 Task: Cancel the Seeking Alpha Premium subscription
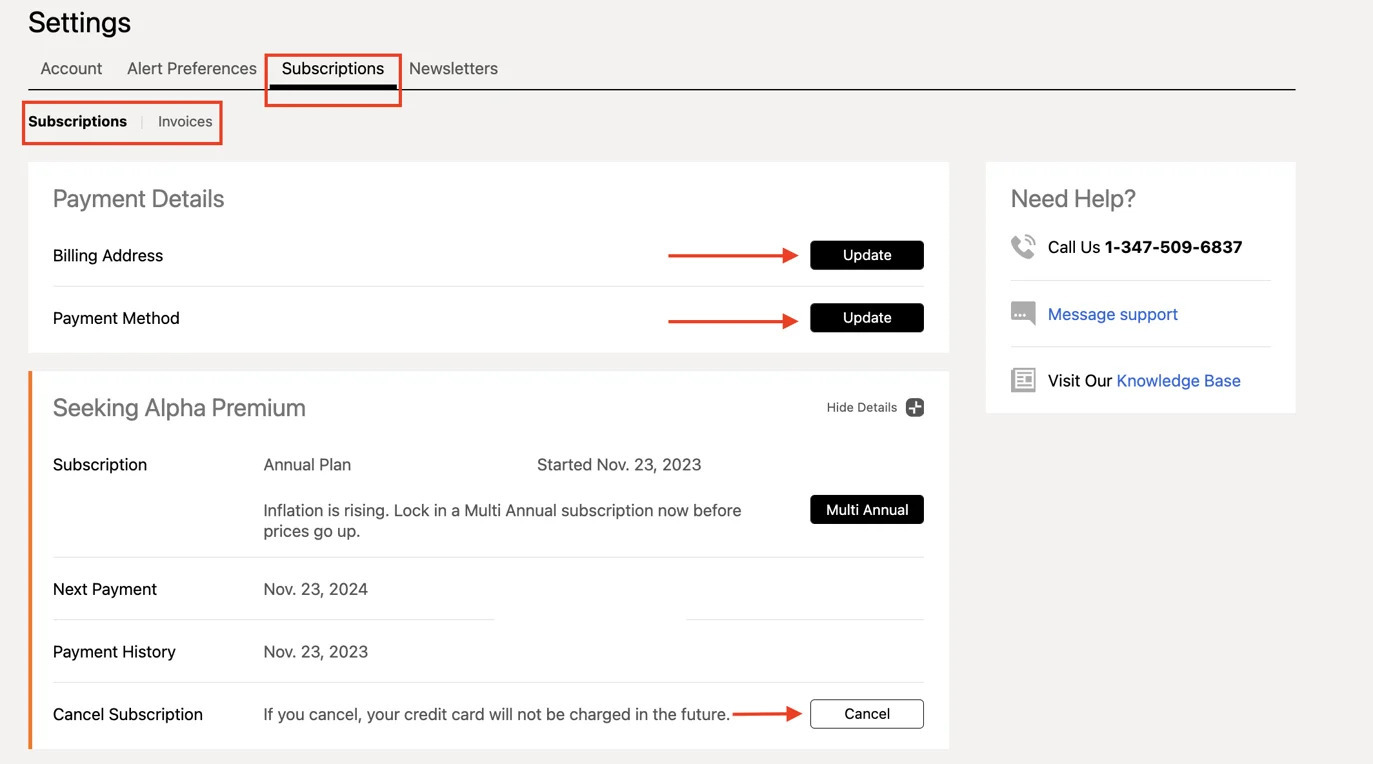point(866,714)
